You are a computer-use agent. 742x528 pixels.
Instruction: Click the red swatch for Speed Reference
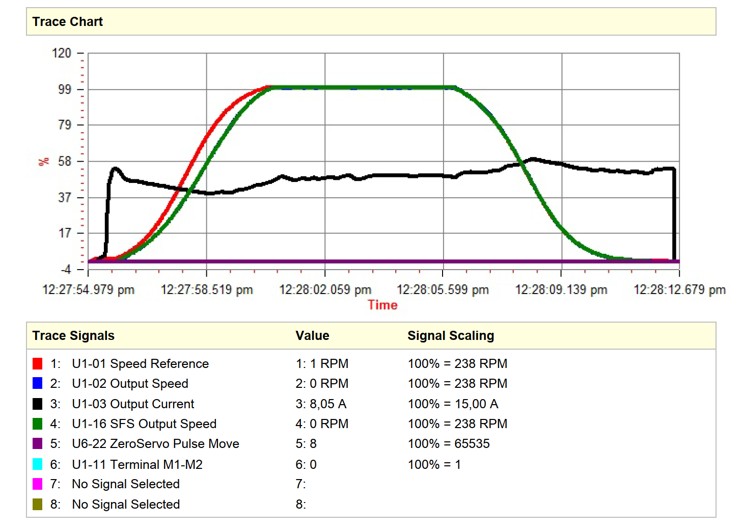point(38,364)
